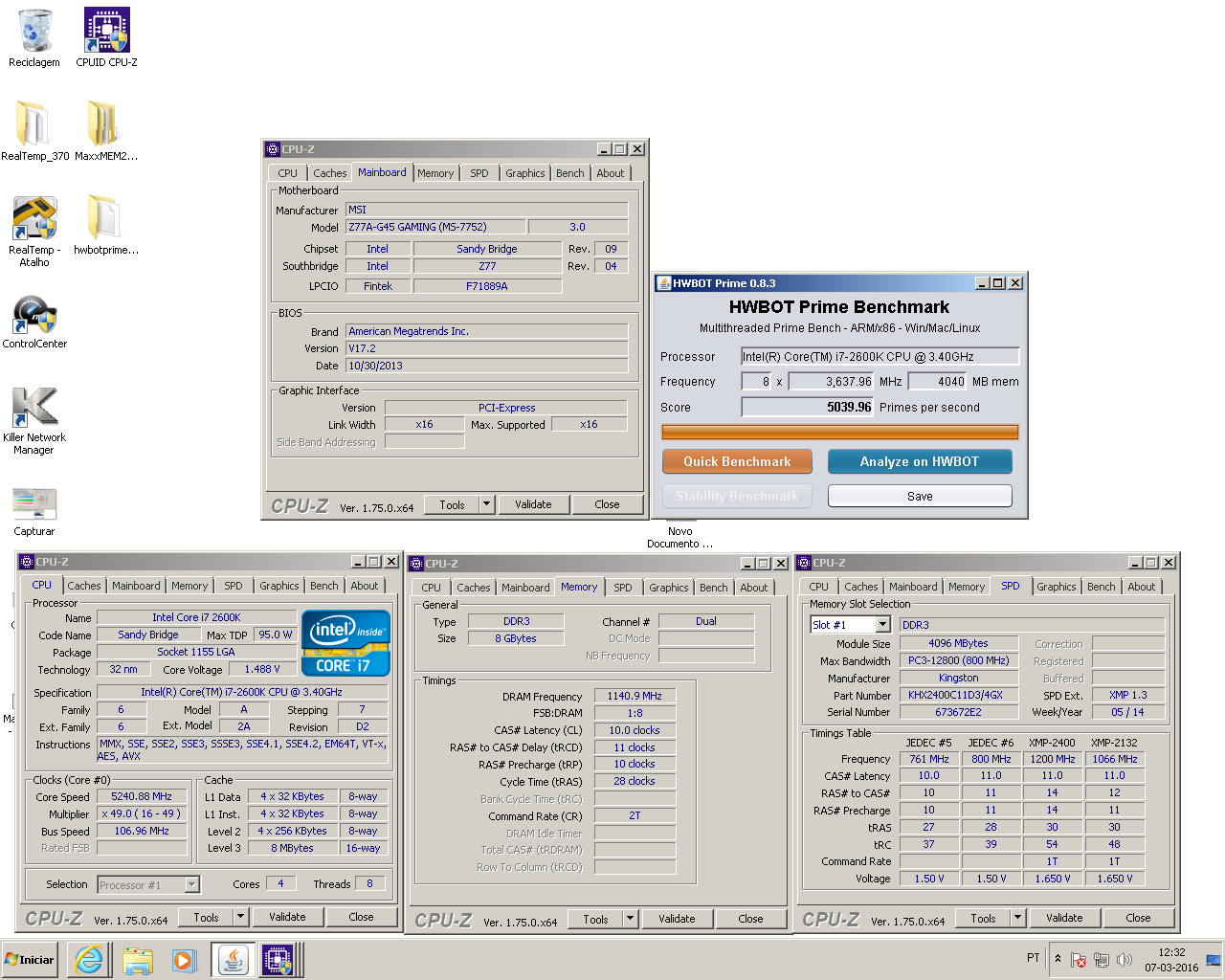Click the Processor field in HWBOT Prime
The width and height of the screenshot is (1225, 980).
click(880, 356)
